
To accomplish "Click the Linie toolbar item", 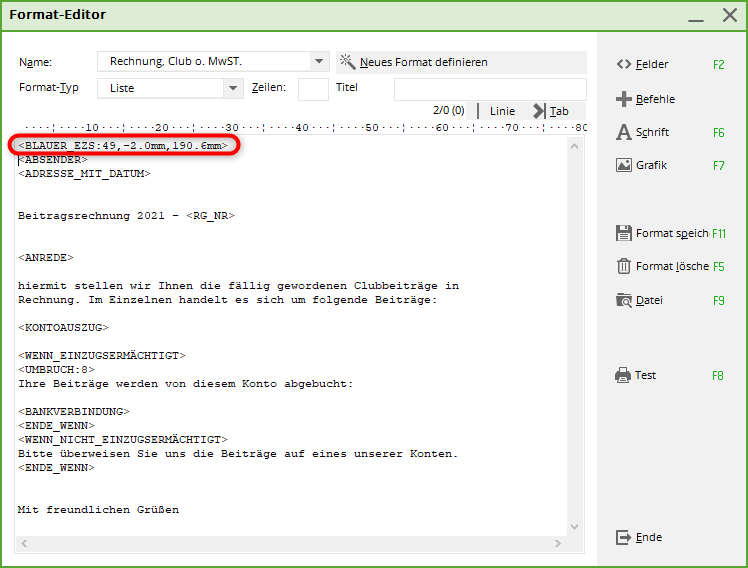I will 502,111.
